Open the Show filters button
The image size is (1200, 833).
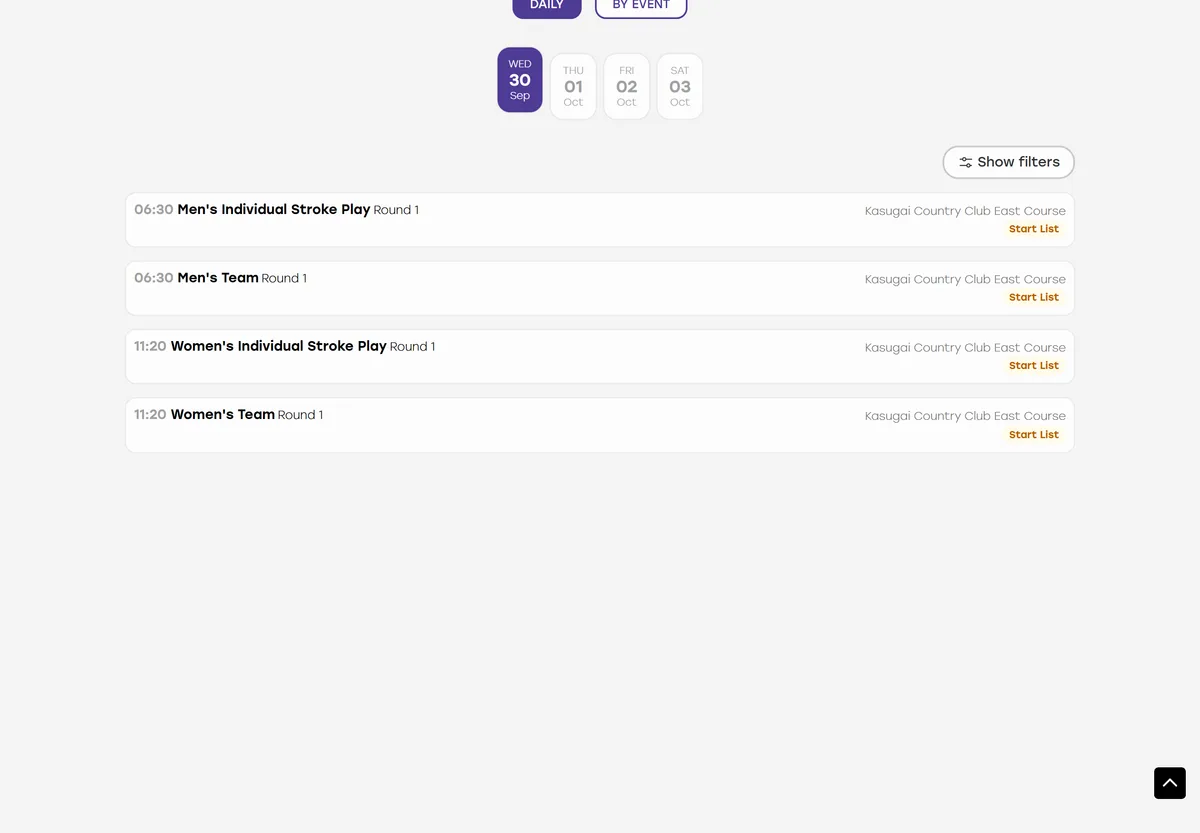[1009, 162]
